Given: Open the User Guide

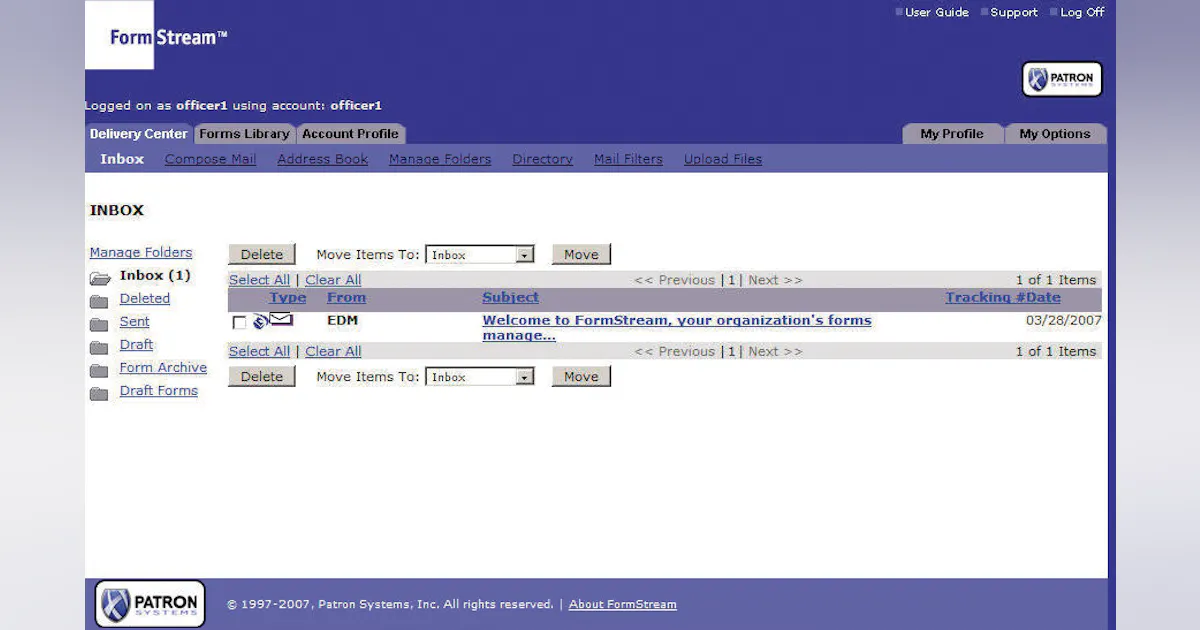Looking at the screenshot, I should (937, 12).
